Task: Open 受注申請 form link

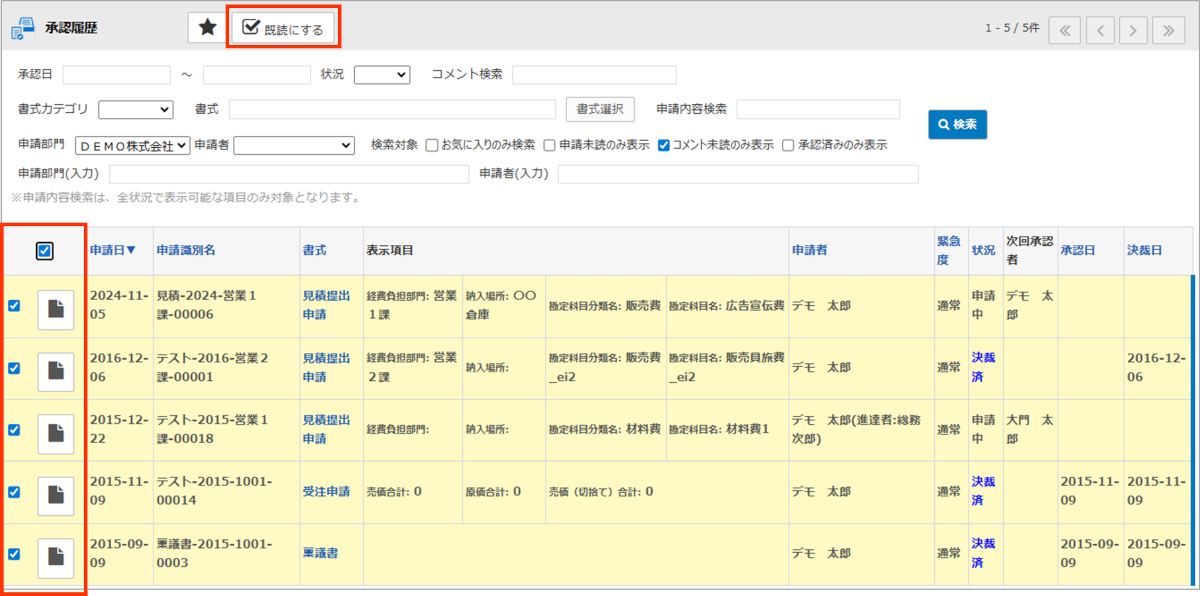Action: (x=326, y=492)
